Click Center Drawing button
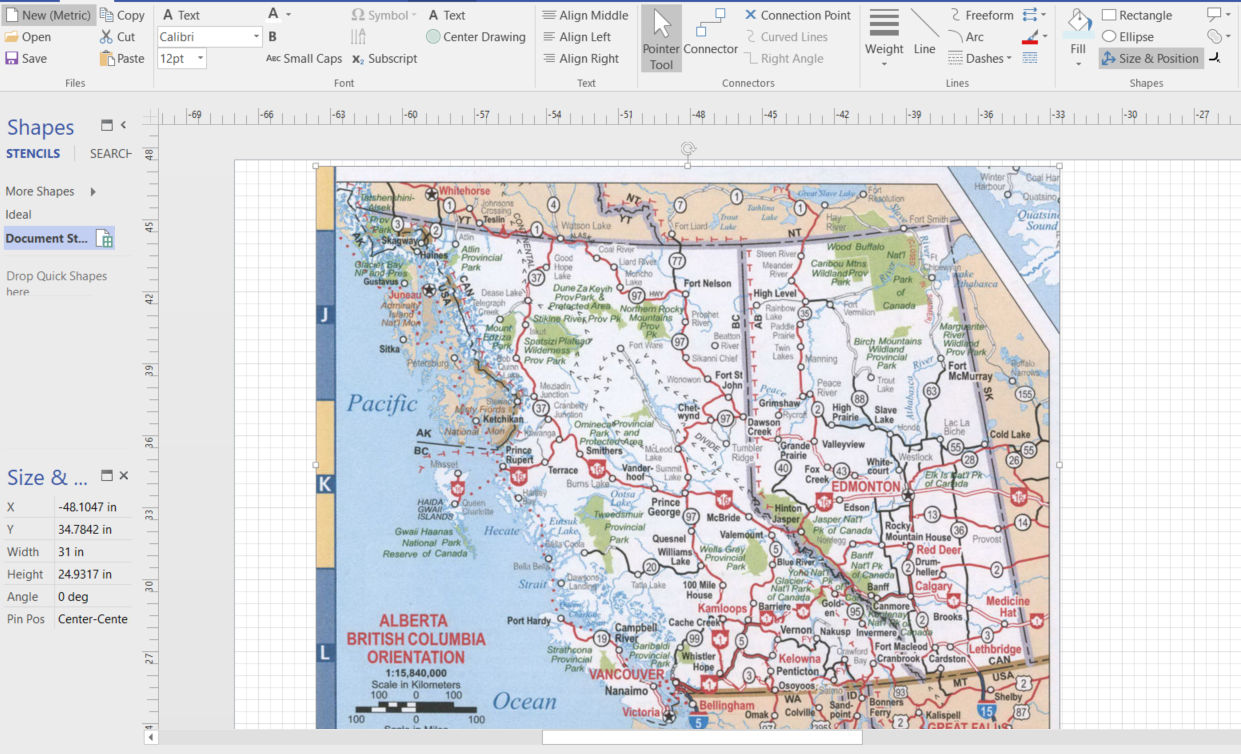 pyautogui.click(x=475, y=37)
